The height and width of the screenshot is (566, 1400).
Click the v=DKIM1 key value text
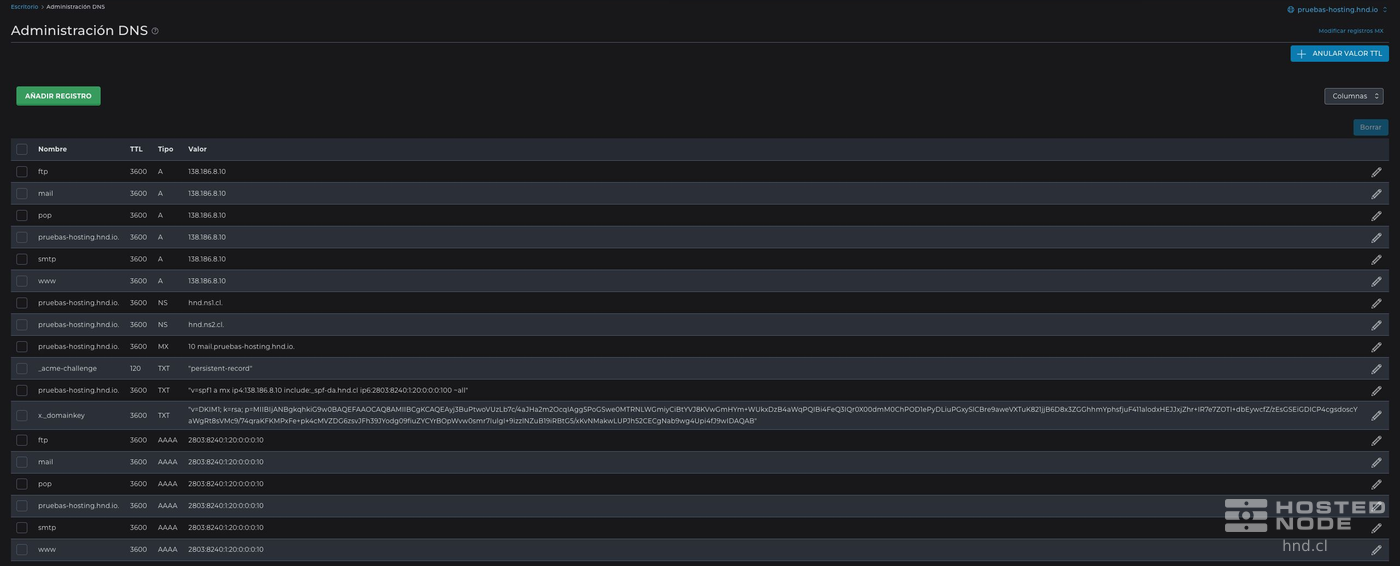click(773, 415)
